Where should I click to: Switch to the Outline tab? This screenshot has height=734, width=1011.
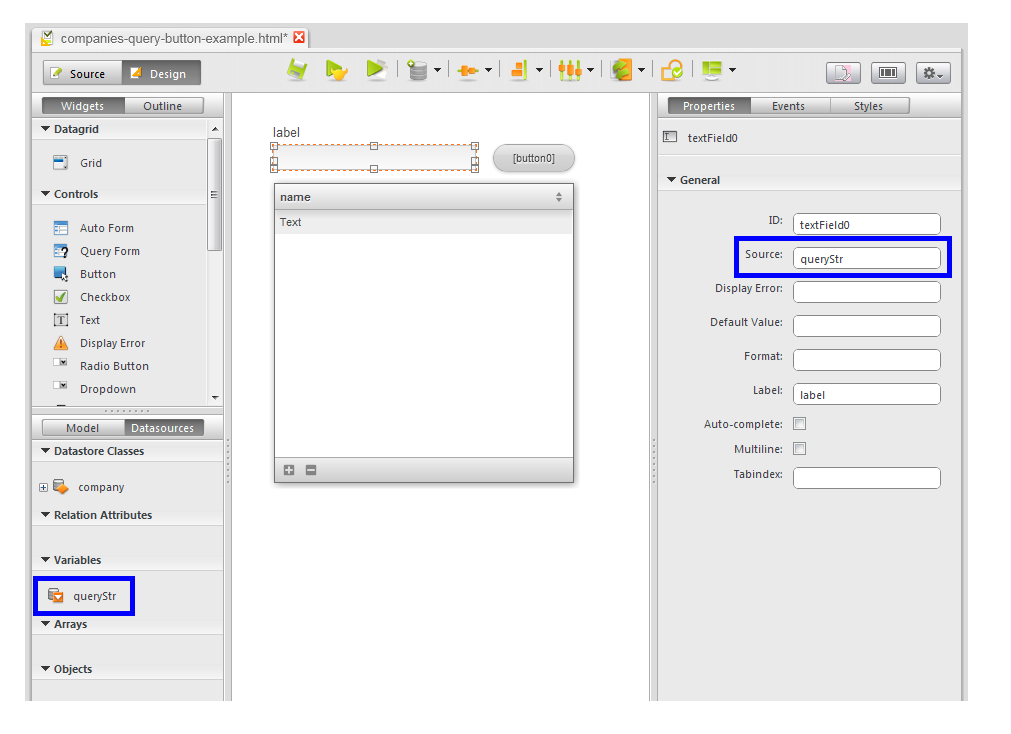point(162,106)
